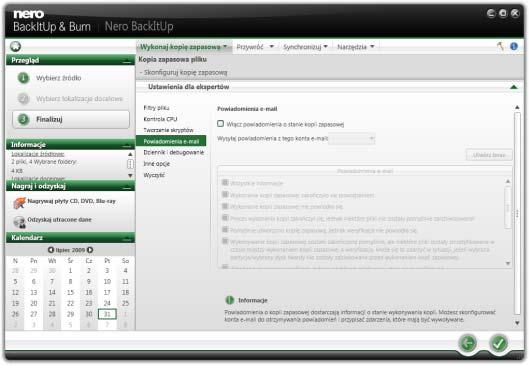Toggle backup failed notification checkbox

click(225, 206)
